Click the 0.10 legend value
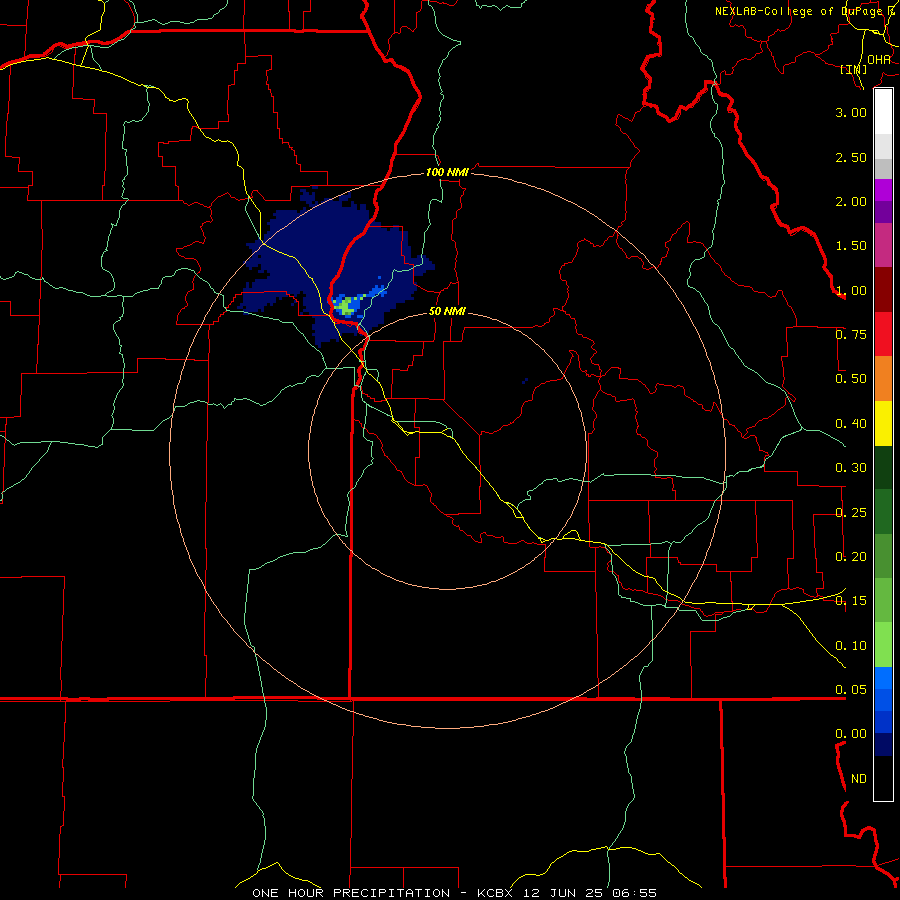 [851, 646]
